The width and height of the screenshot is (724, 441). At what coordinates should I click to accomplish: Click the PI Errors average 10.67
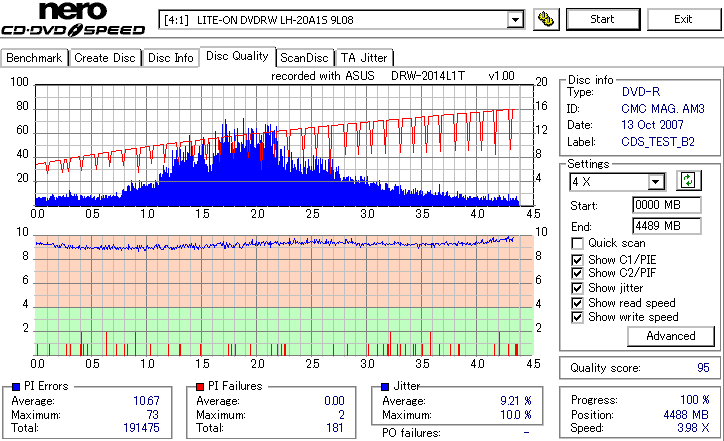coord(146,401)
